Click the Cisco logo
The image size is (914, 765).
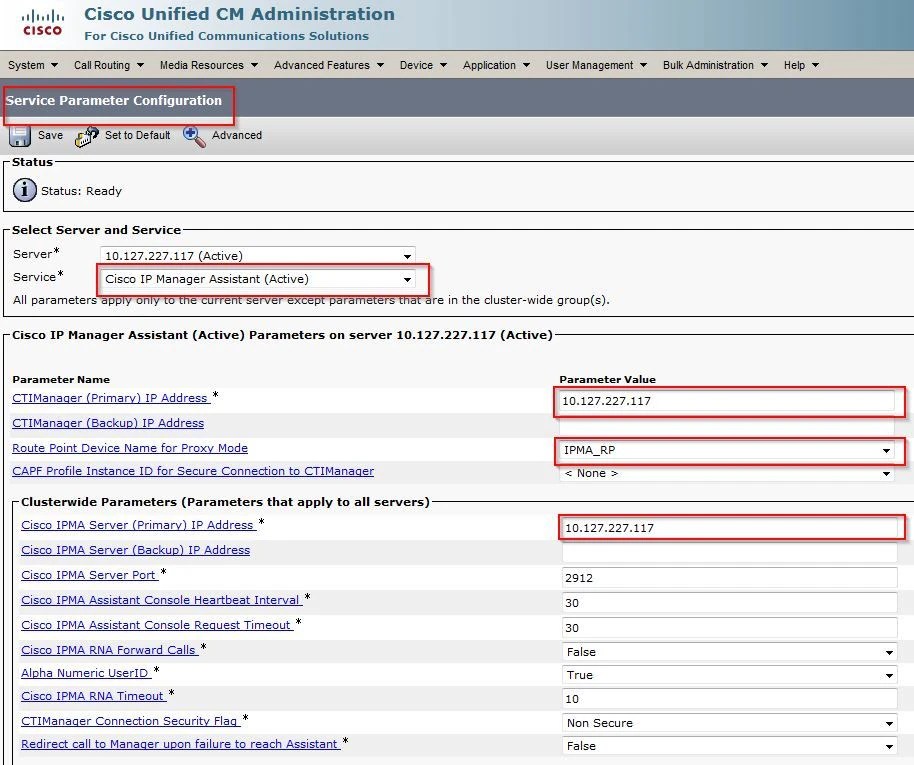40,22
